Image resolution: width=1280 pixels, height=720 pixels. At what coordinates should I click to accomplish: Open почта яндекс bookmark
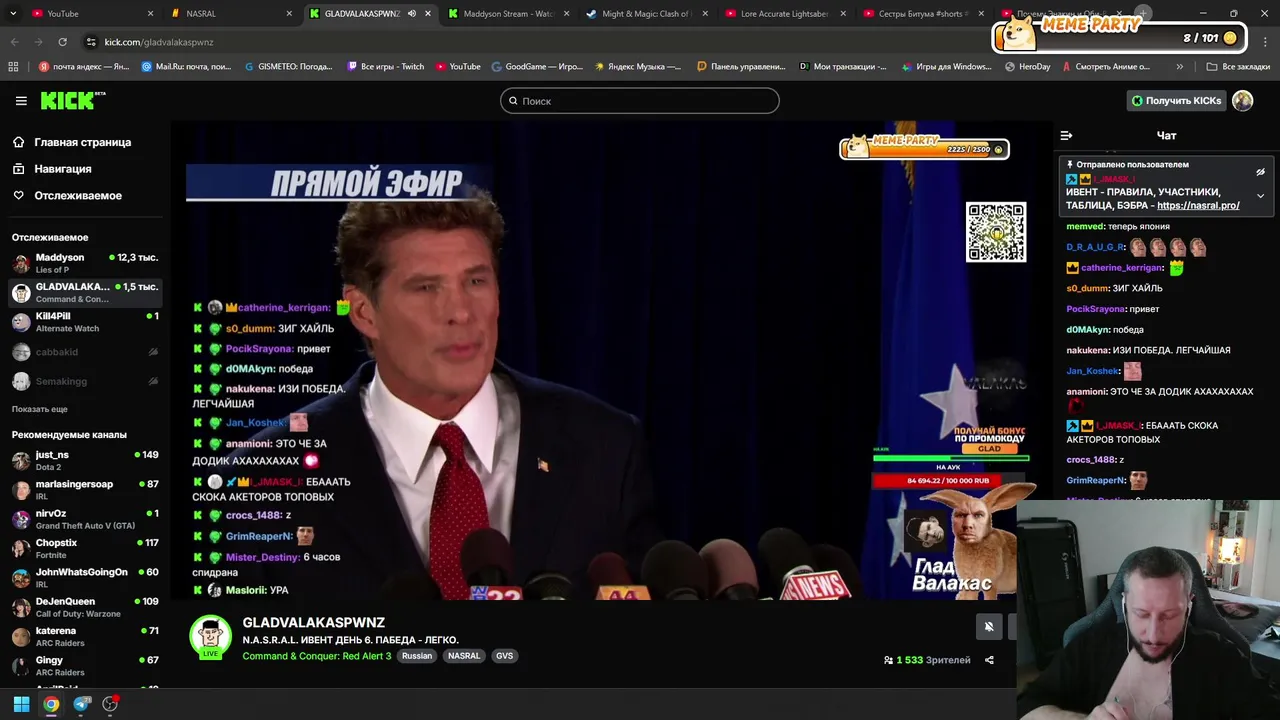(x=85, y=67)
